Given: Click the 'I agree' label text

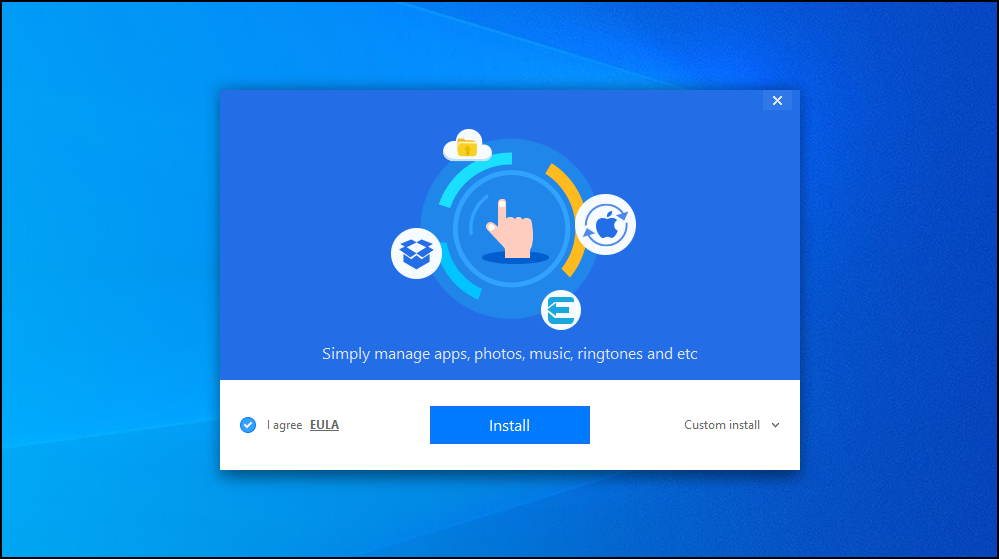Looking at the screenshot, I should [x=284, y=425].
